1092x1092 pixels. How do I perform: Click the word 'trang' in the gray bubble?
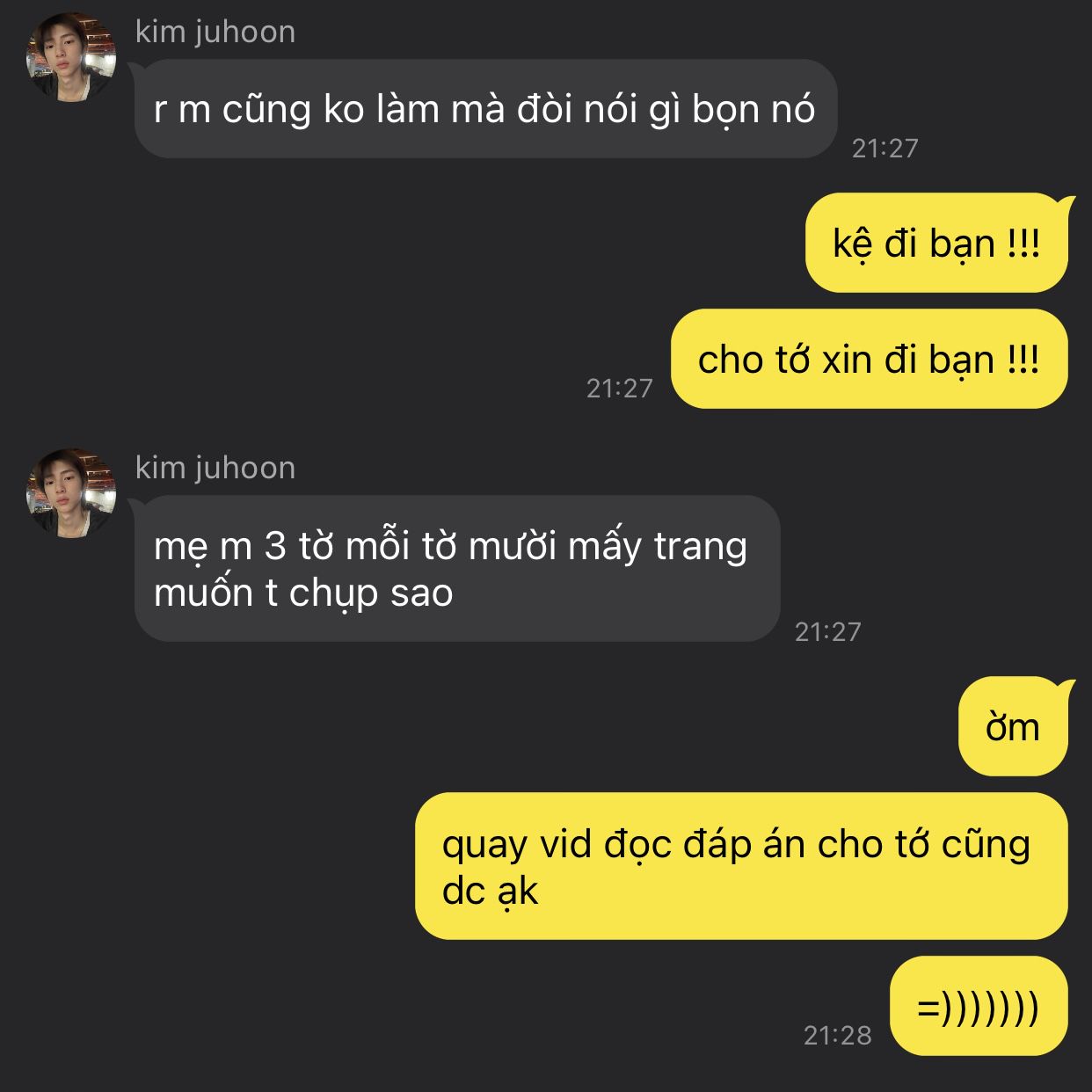[701, 548]
